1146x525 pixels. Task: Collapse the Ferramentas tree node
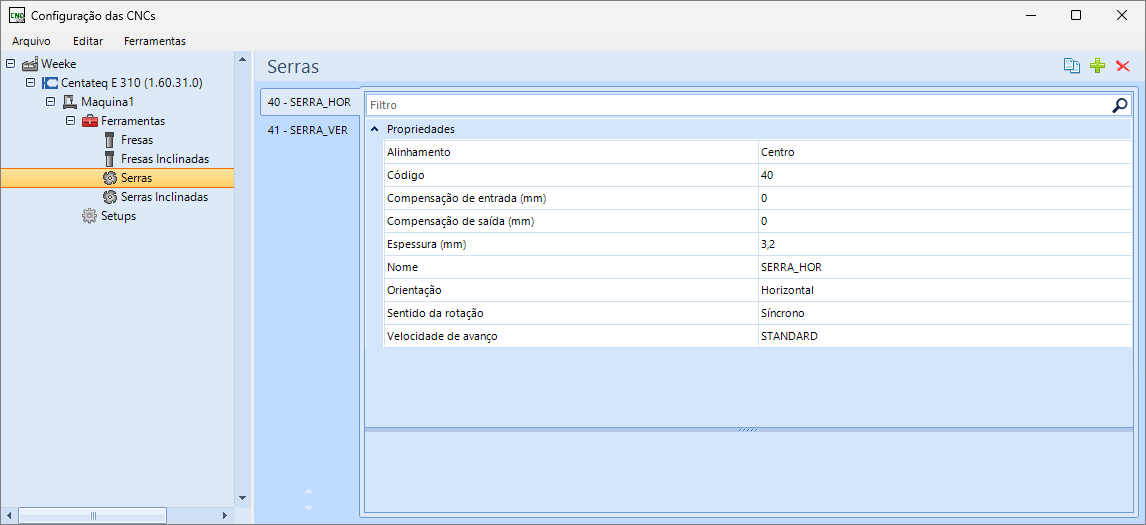click(x=70, y=121)
